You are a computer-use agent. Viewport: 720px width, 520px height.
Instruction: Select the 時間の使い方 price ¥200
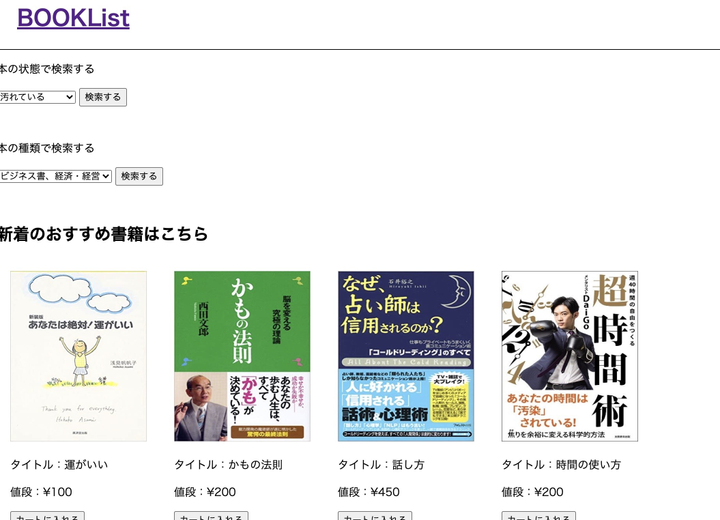(533, 492)
